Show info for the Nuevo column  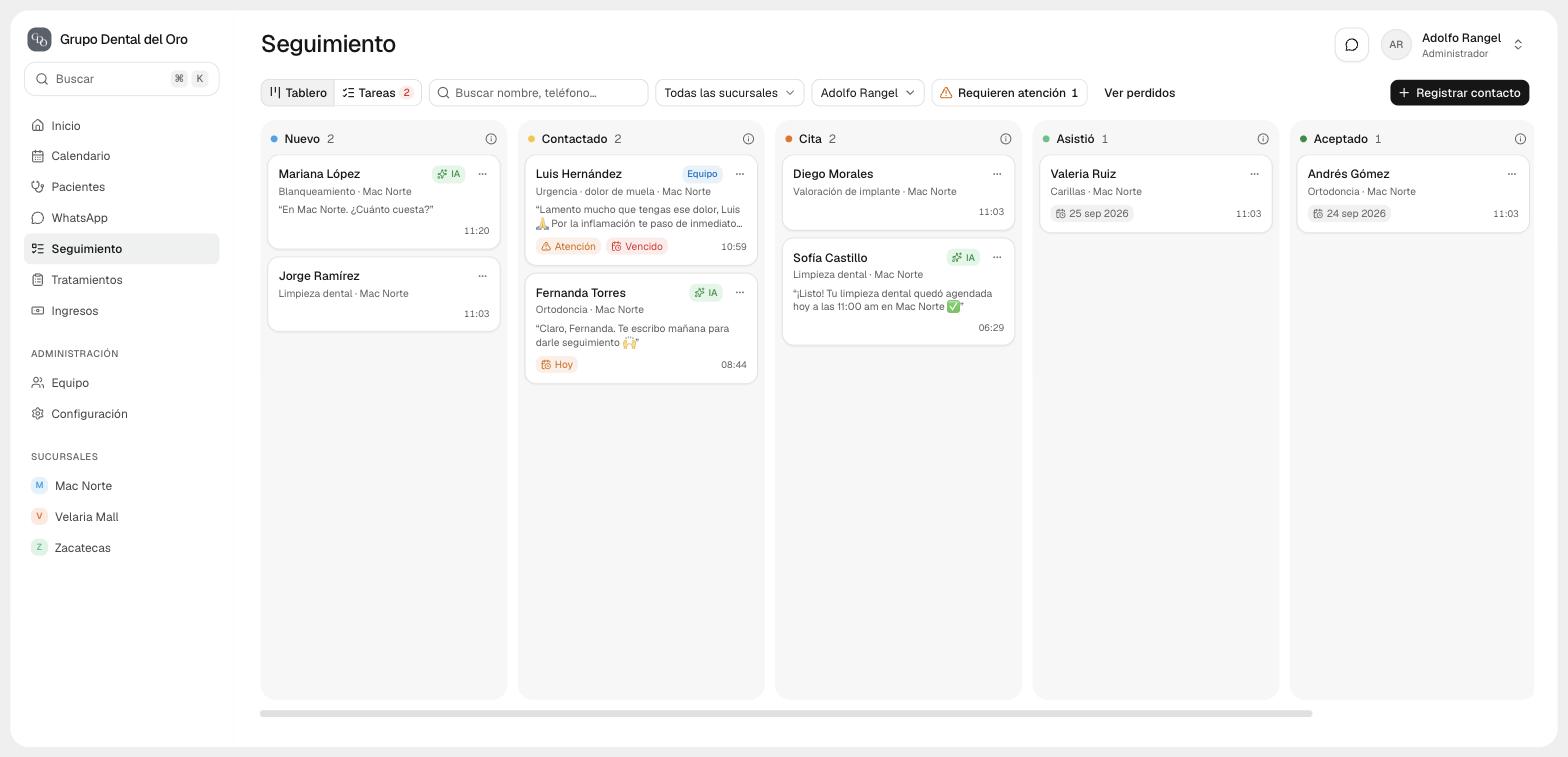(491, 139)
